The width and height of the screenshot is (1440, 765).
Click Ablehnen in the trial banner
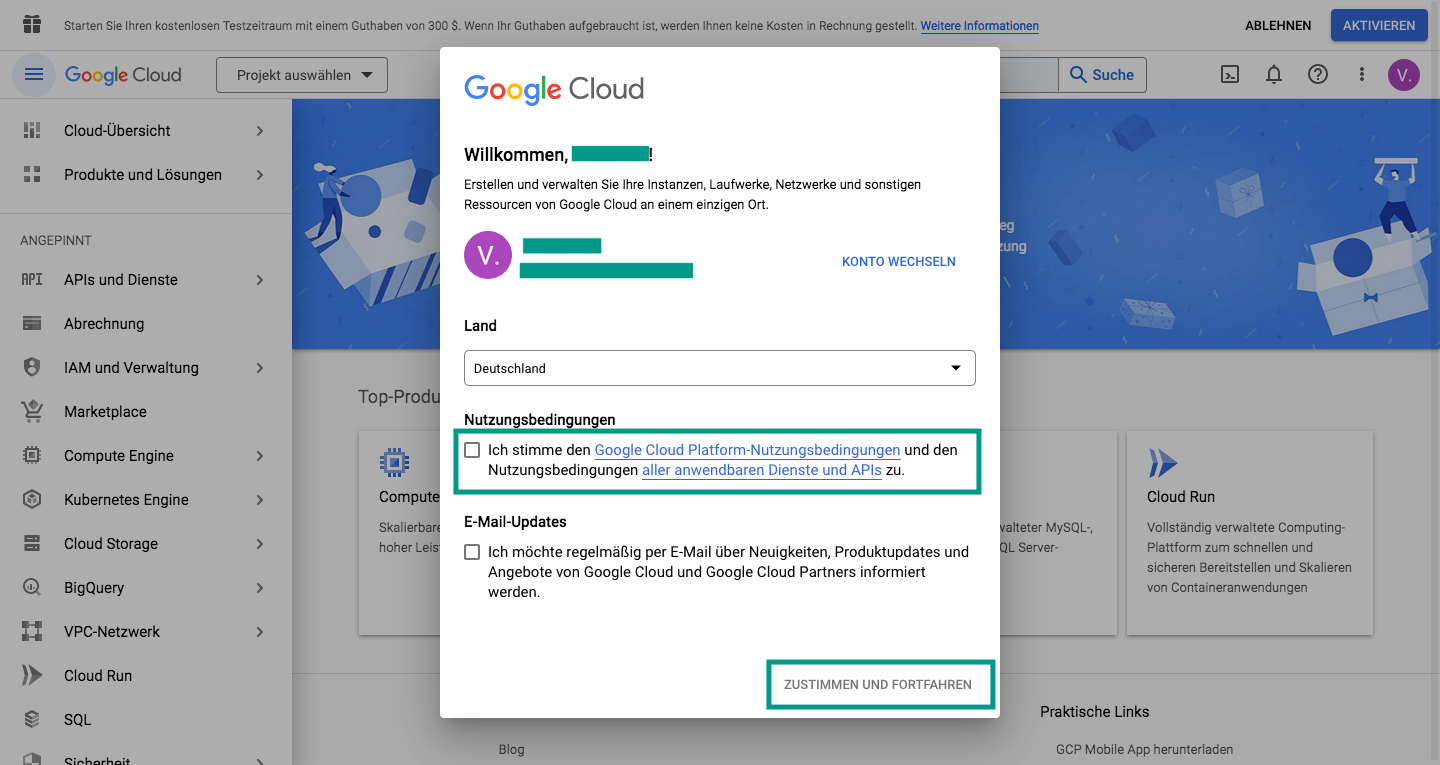point(1278,25)
